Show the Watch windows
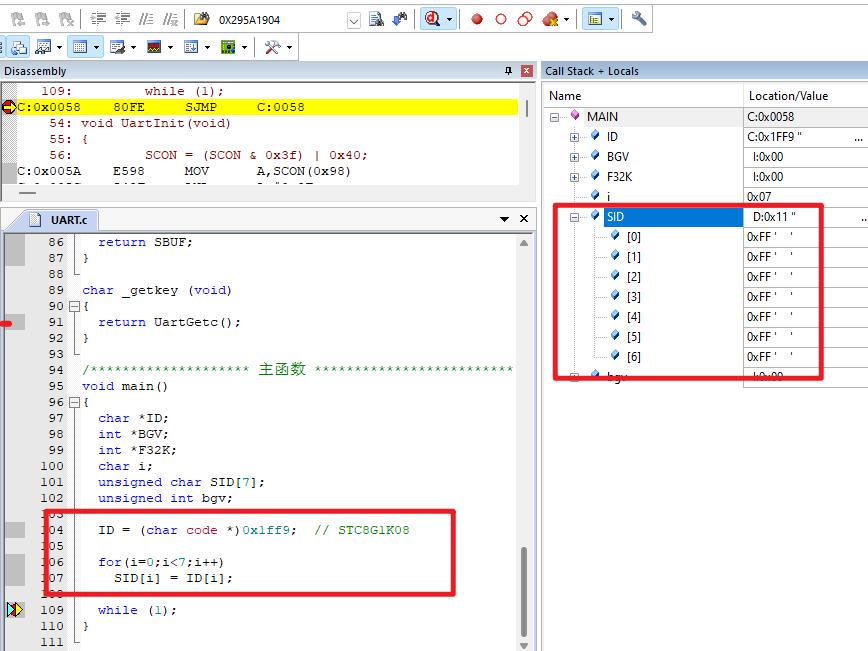 coord(43,47)
